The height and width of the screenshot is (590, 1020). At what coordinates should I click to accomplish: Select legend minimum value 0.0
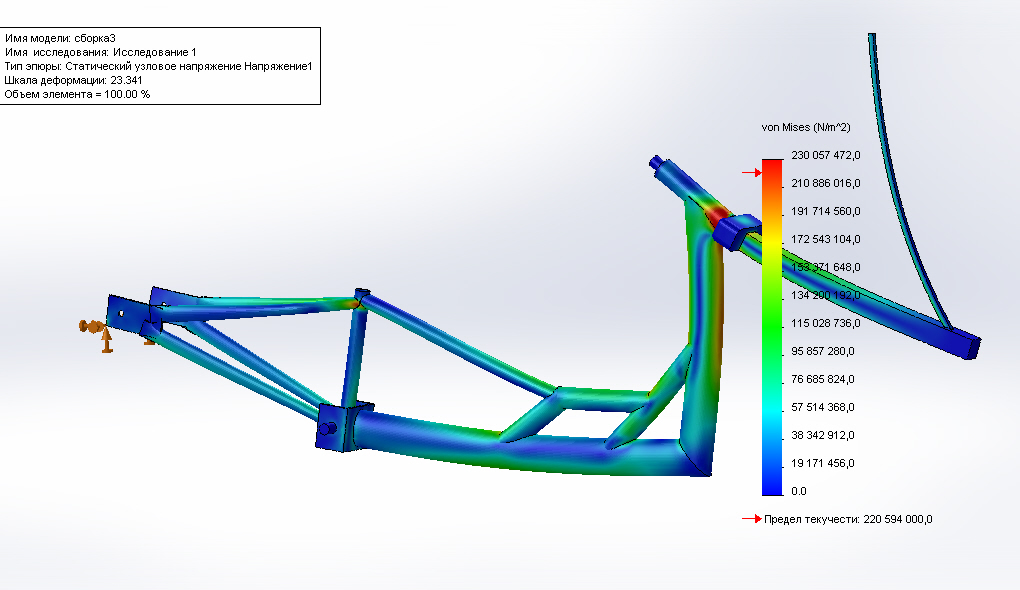(799, 490)
